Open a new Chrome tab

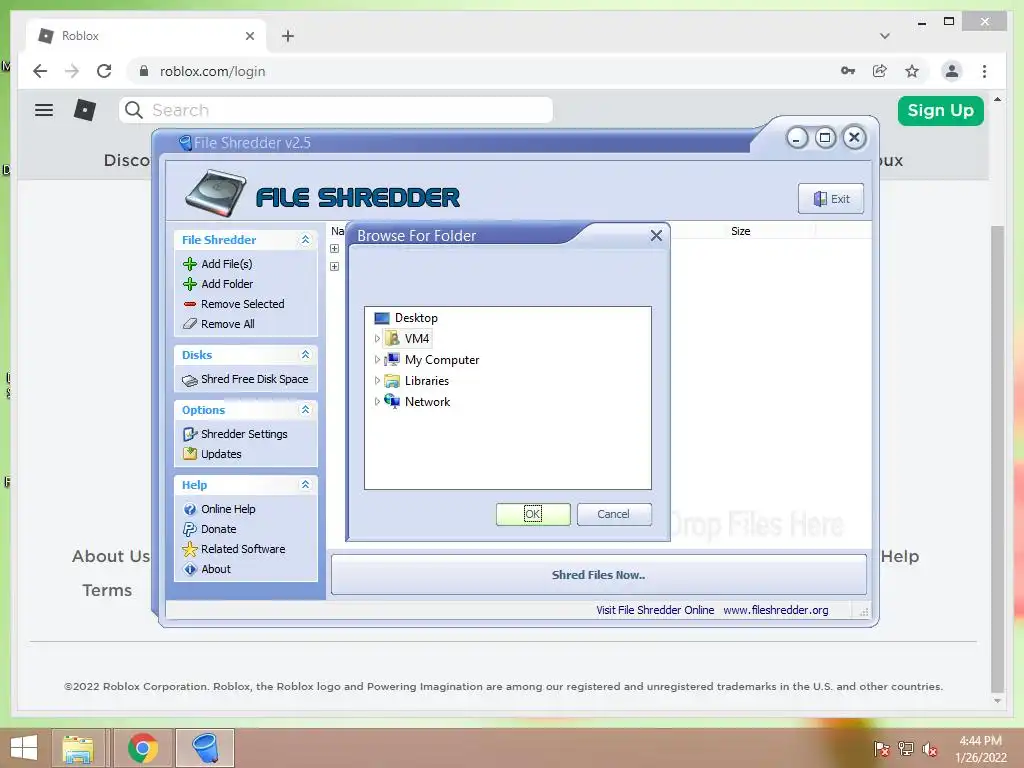(288, 36)
